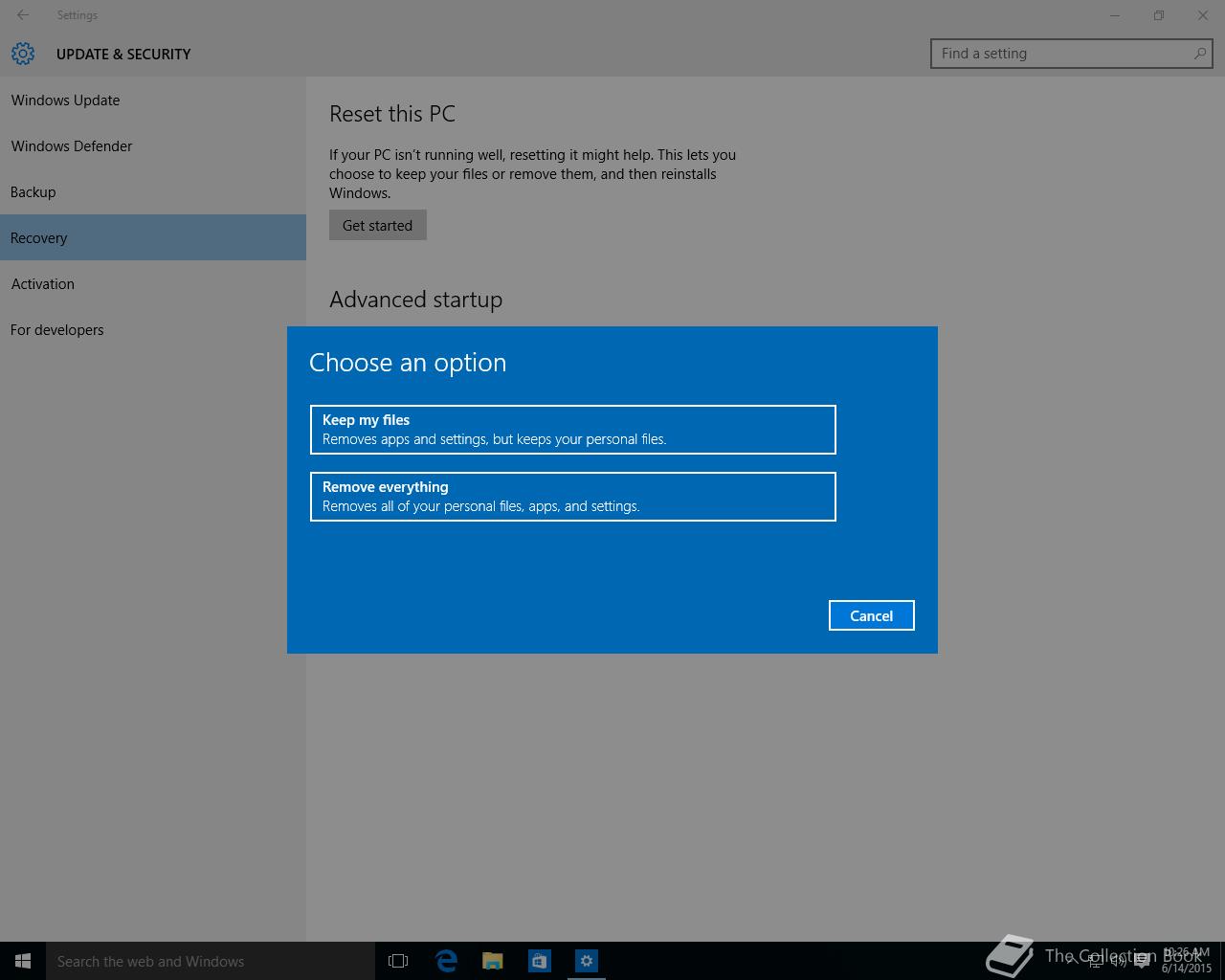Click the back arrow in Settings
Viewport: 1225px width, 980px height.
[23, 15]
